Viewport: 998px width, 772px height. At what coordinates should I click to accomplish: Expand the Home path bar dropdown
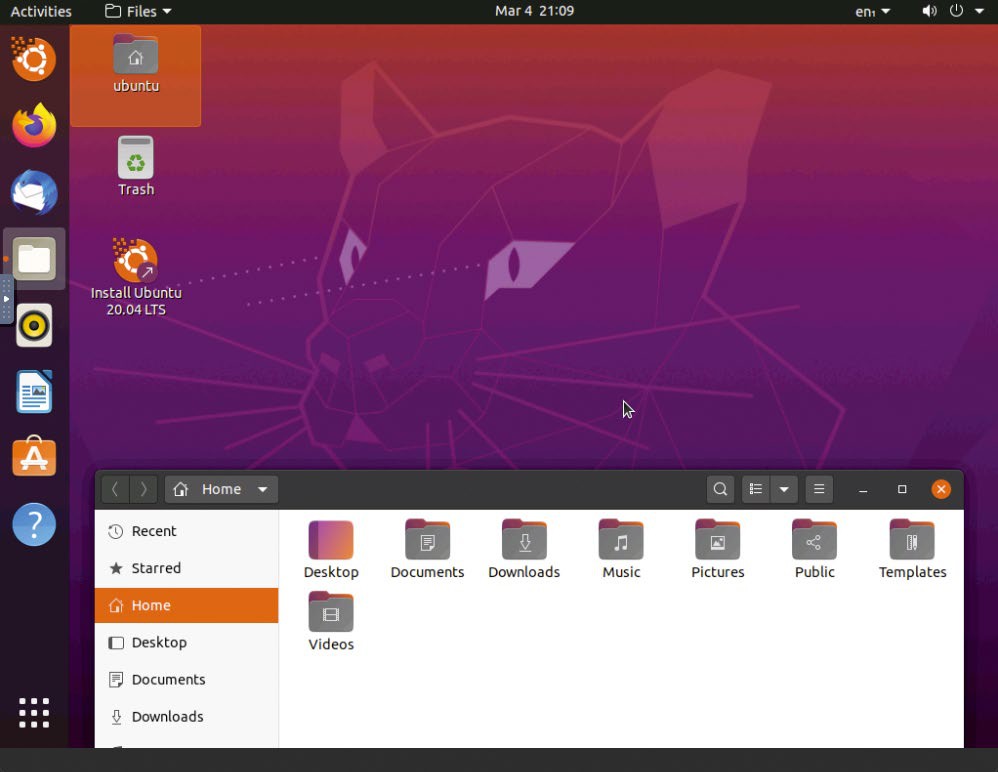pos(262,489)
